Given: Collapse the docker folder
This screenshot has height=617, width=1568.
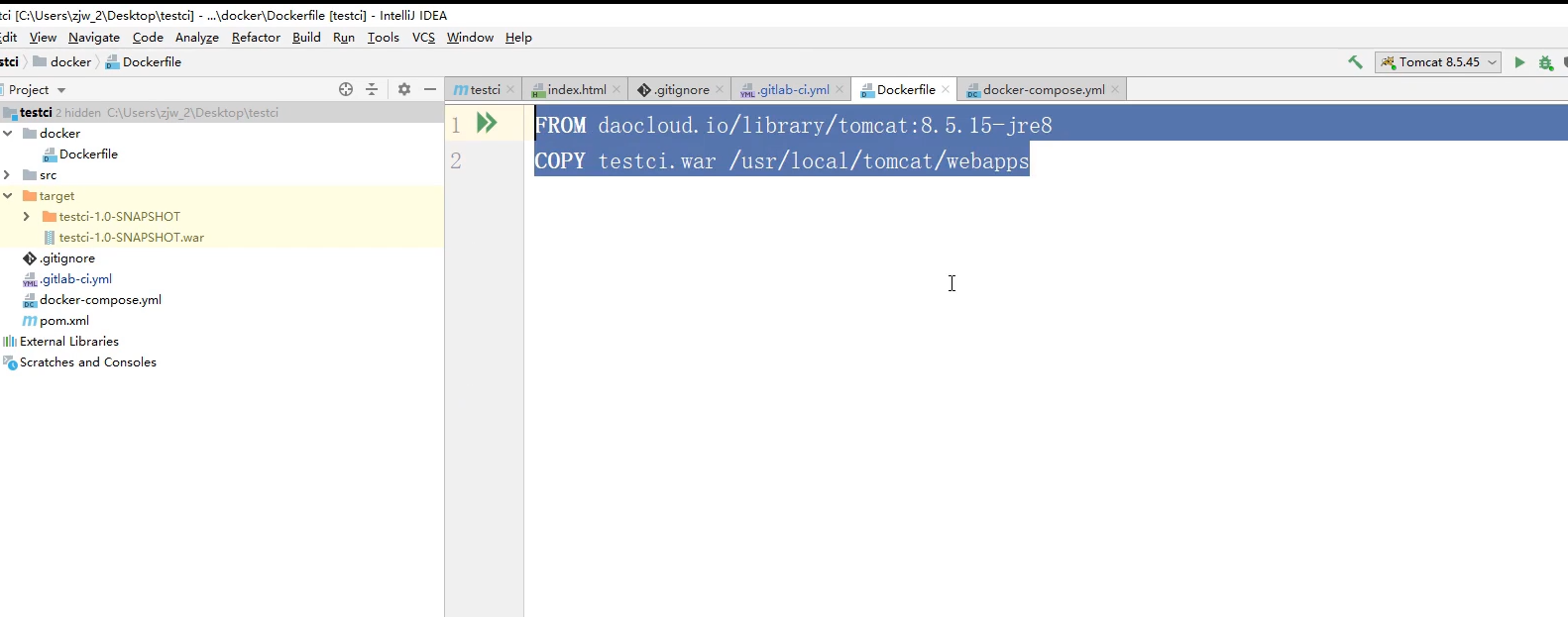Looking at the screenshot, I should pos(8,133).
